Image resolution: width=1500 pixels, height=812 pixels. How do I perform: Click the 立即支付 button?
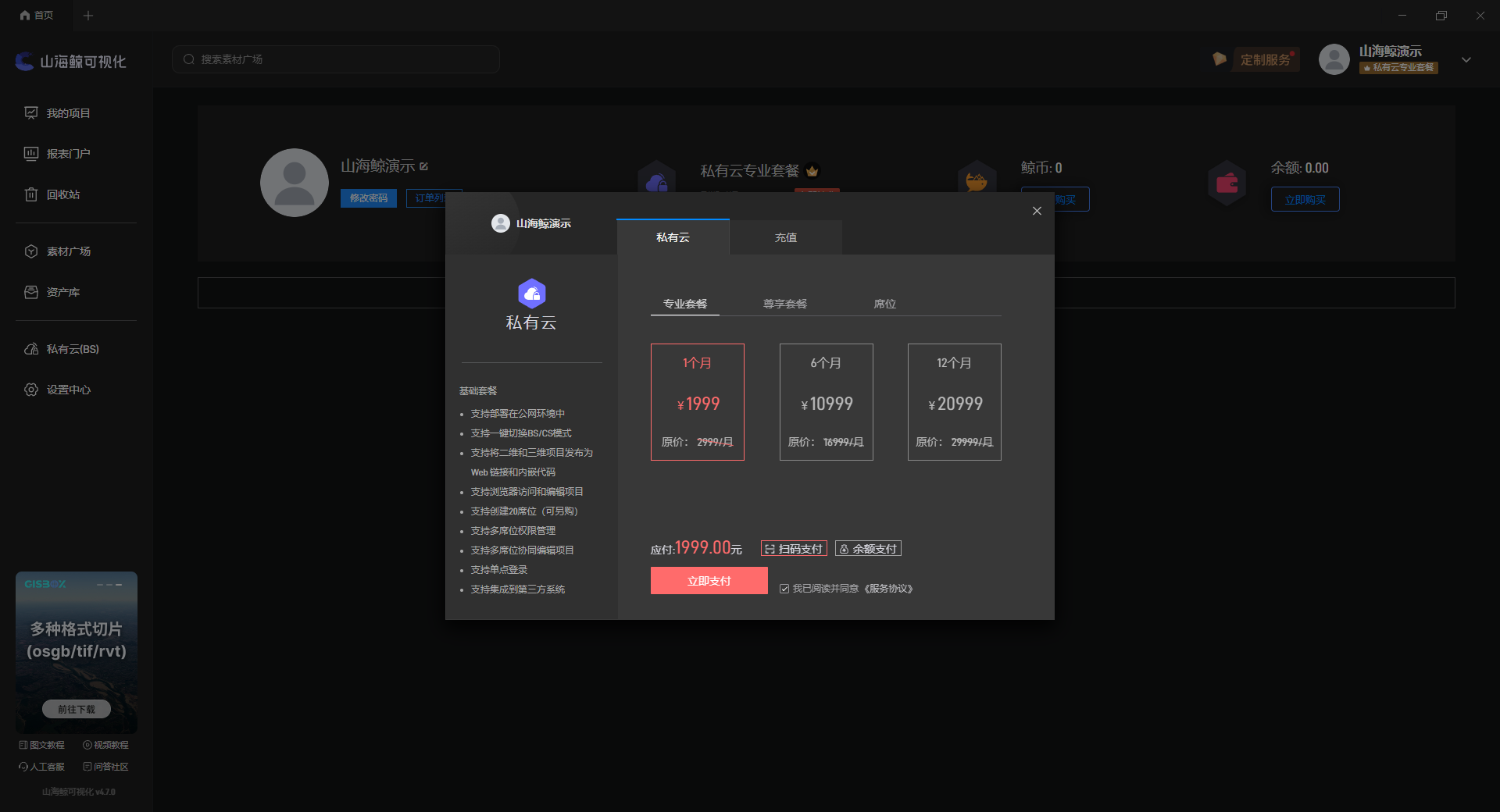(709, 581)
